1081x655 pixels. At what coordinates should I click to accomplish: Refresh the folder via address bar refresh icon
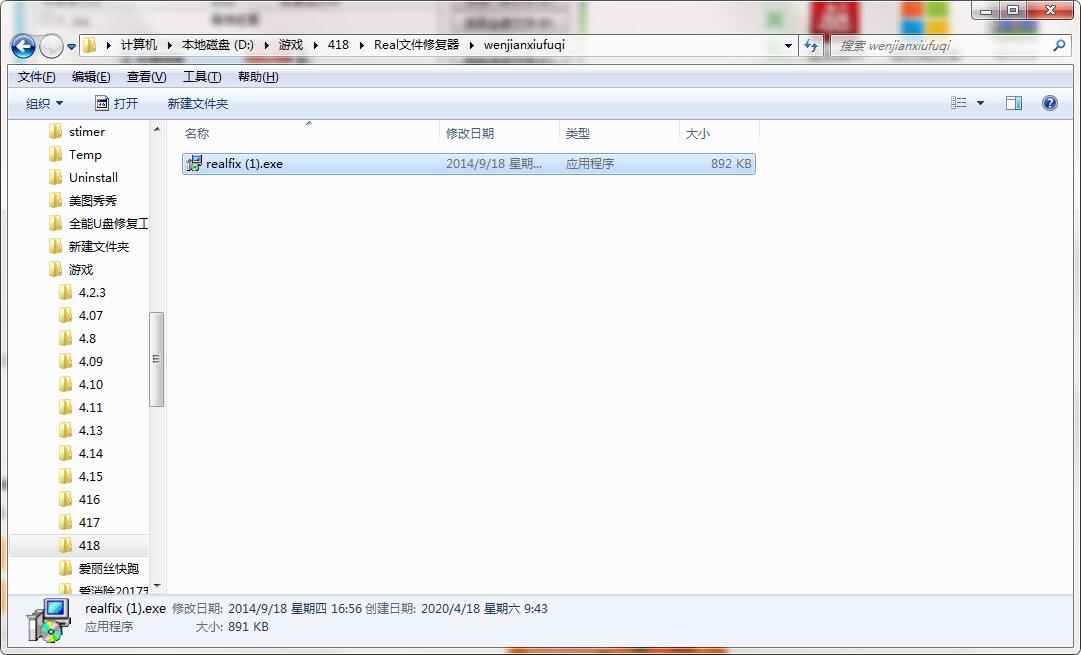tap(811, 46)
